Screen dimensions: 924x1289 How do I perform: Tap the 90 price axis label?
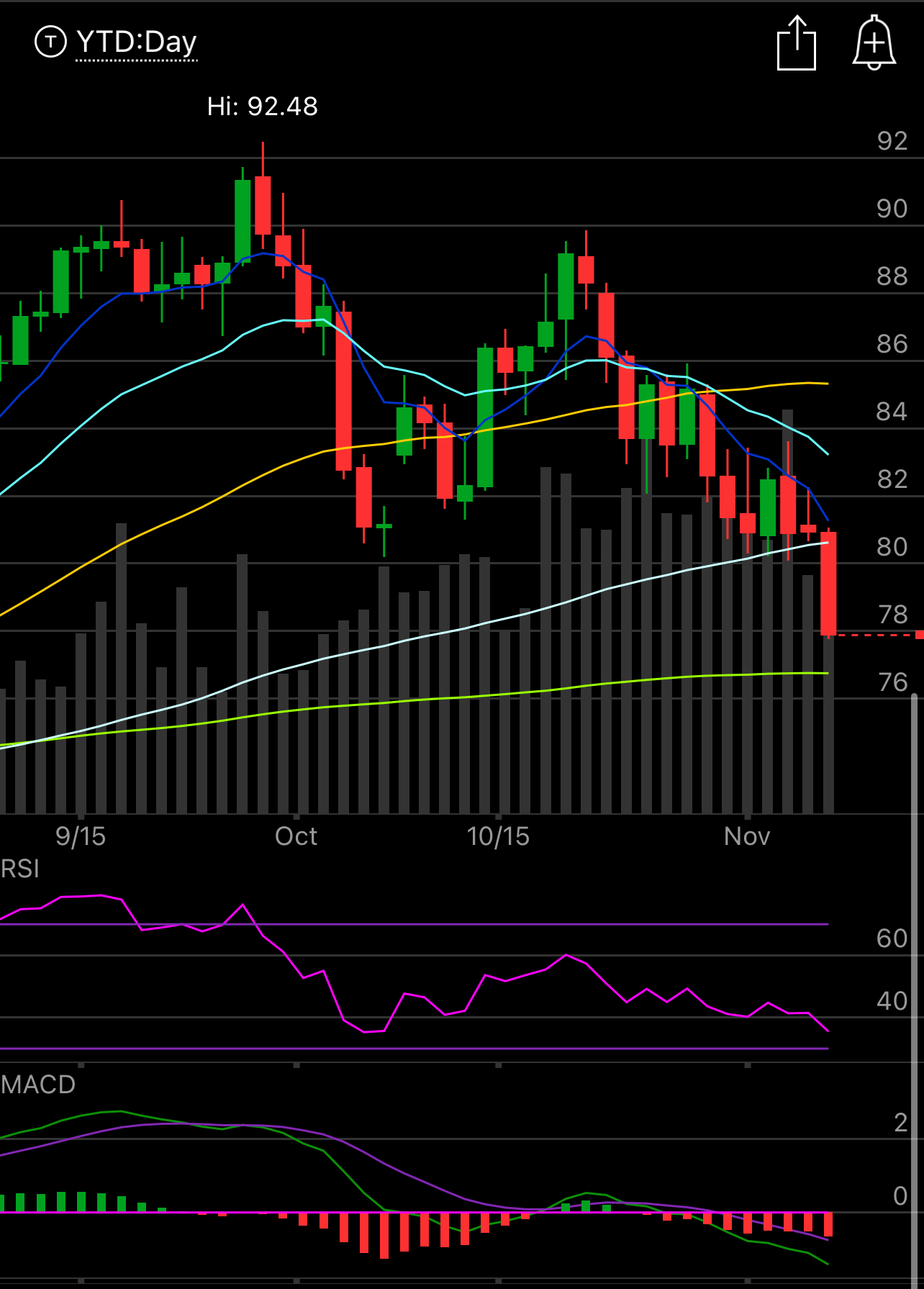[x=892, y=209]
